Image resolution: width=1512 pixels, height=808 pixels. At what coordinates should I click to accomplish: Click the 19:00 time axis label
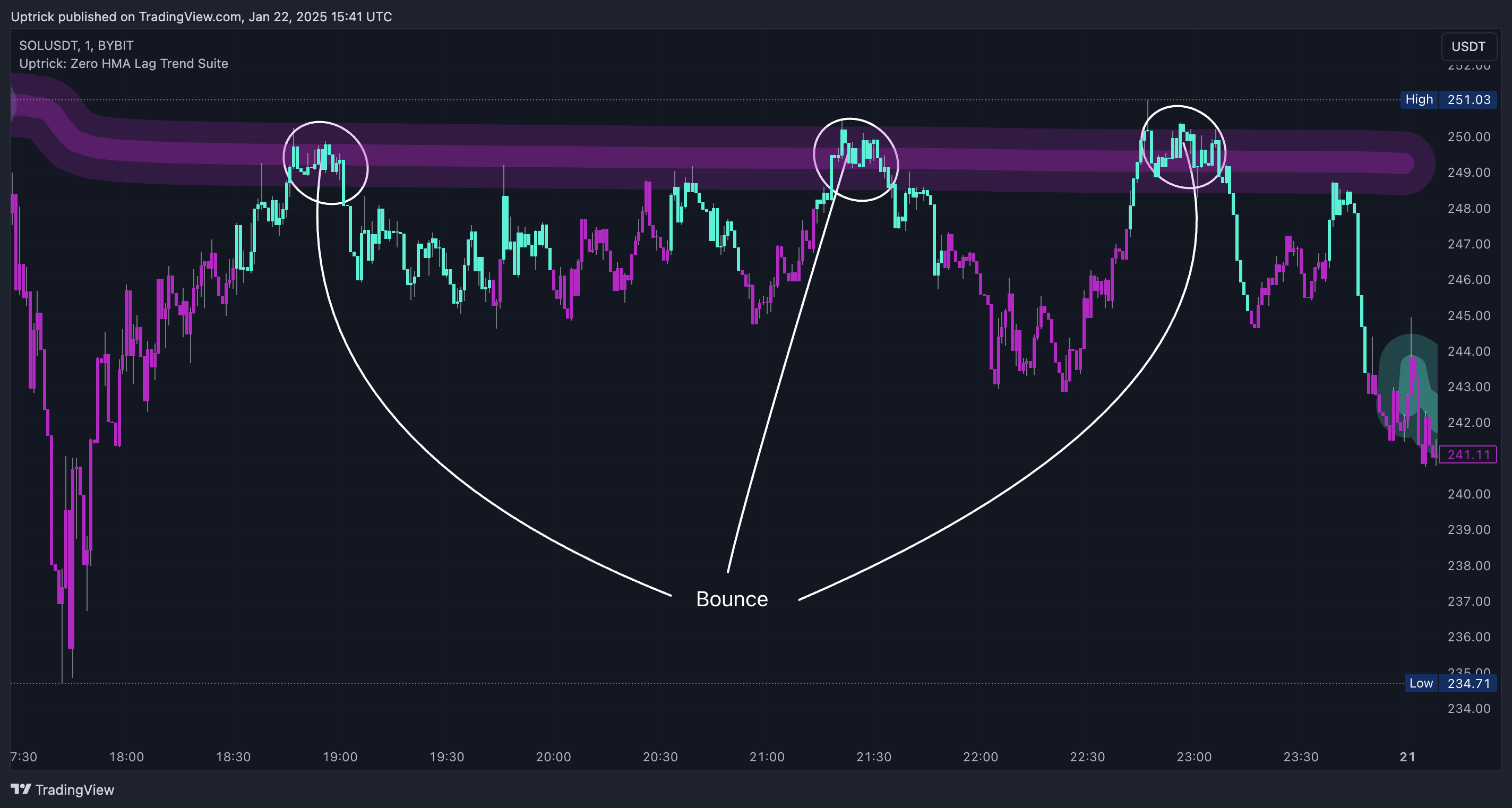340,757
